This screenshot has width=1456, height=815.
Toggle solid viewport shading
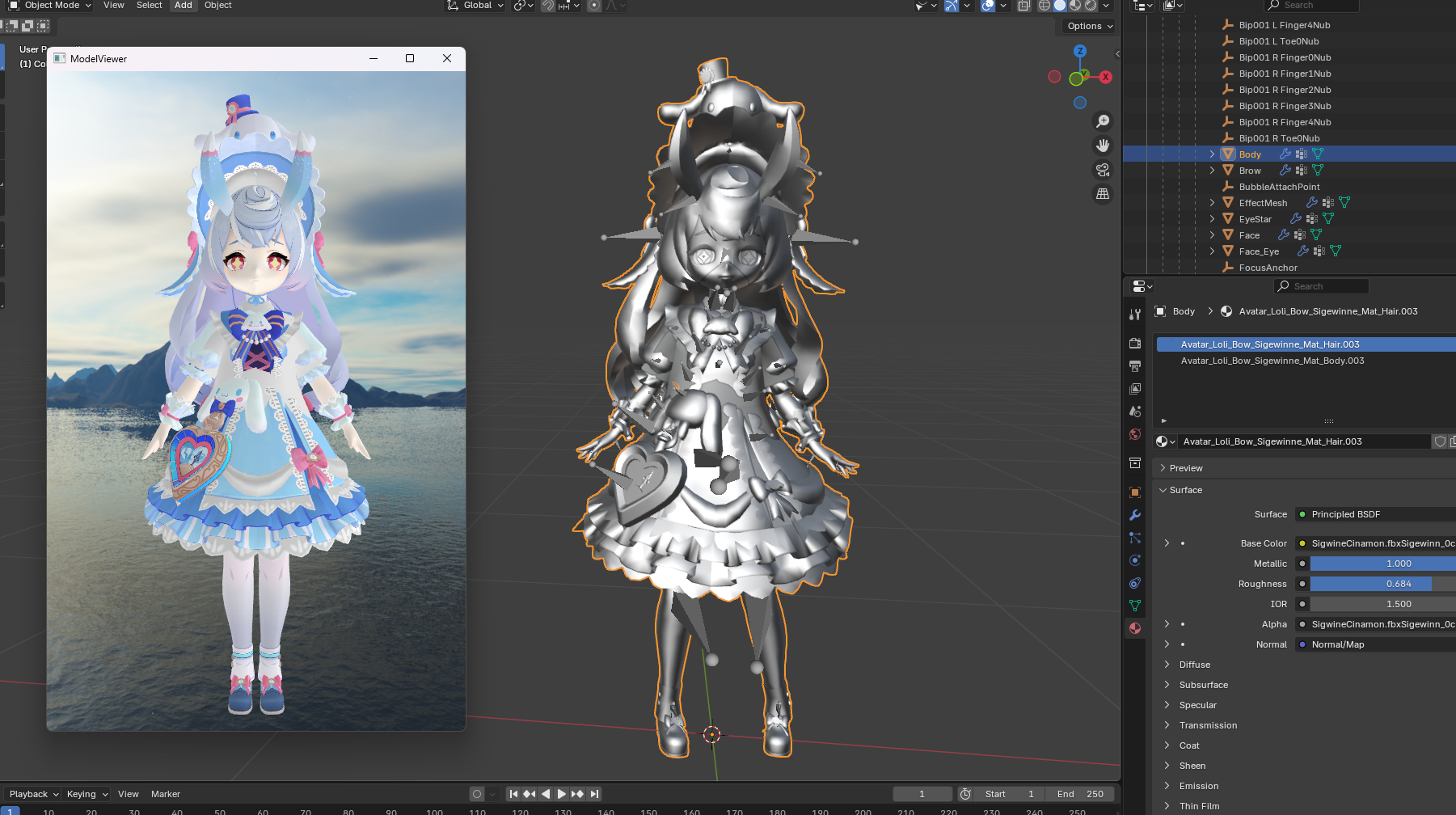tap(1060, 6)
